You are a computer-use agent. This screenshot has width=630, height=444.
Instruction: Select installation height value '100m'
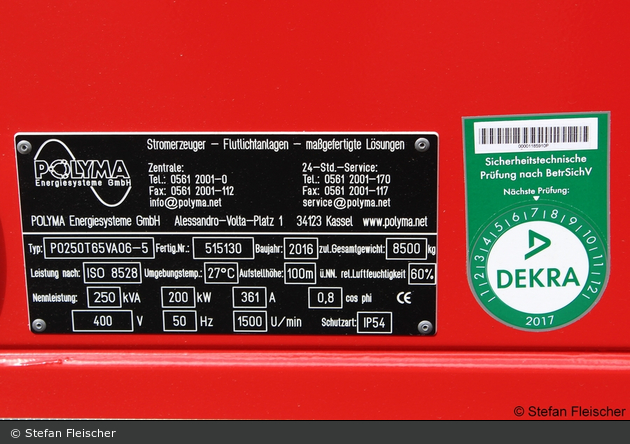300,274
